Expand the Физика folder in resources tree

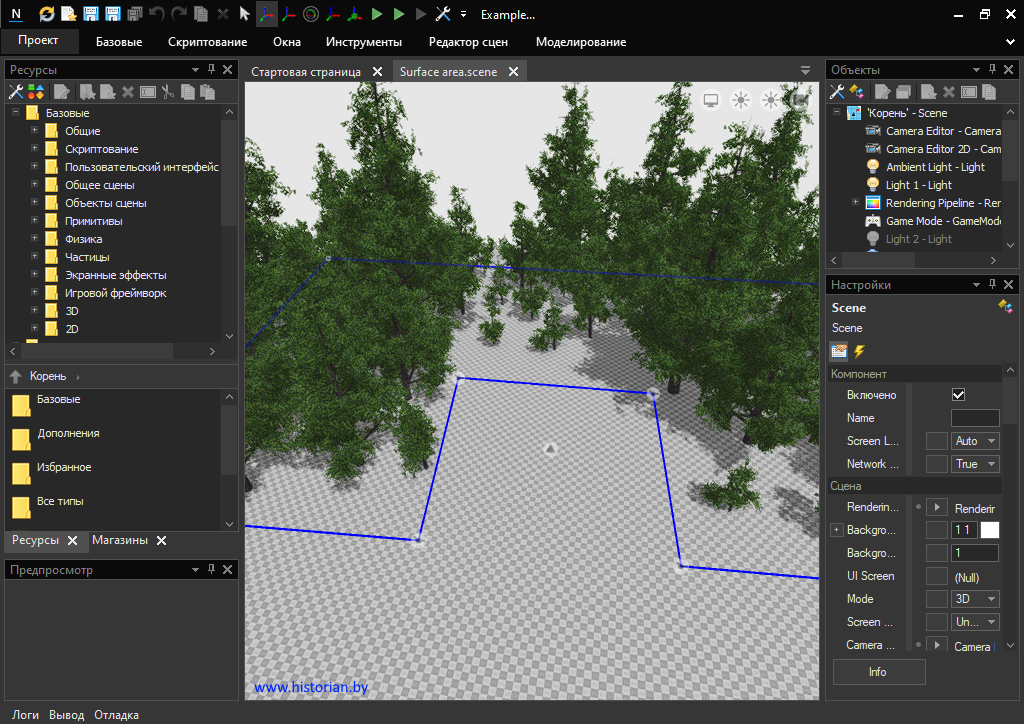[34, 239]
